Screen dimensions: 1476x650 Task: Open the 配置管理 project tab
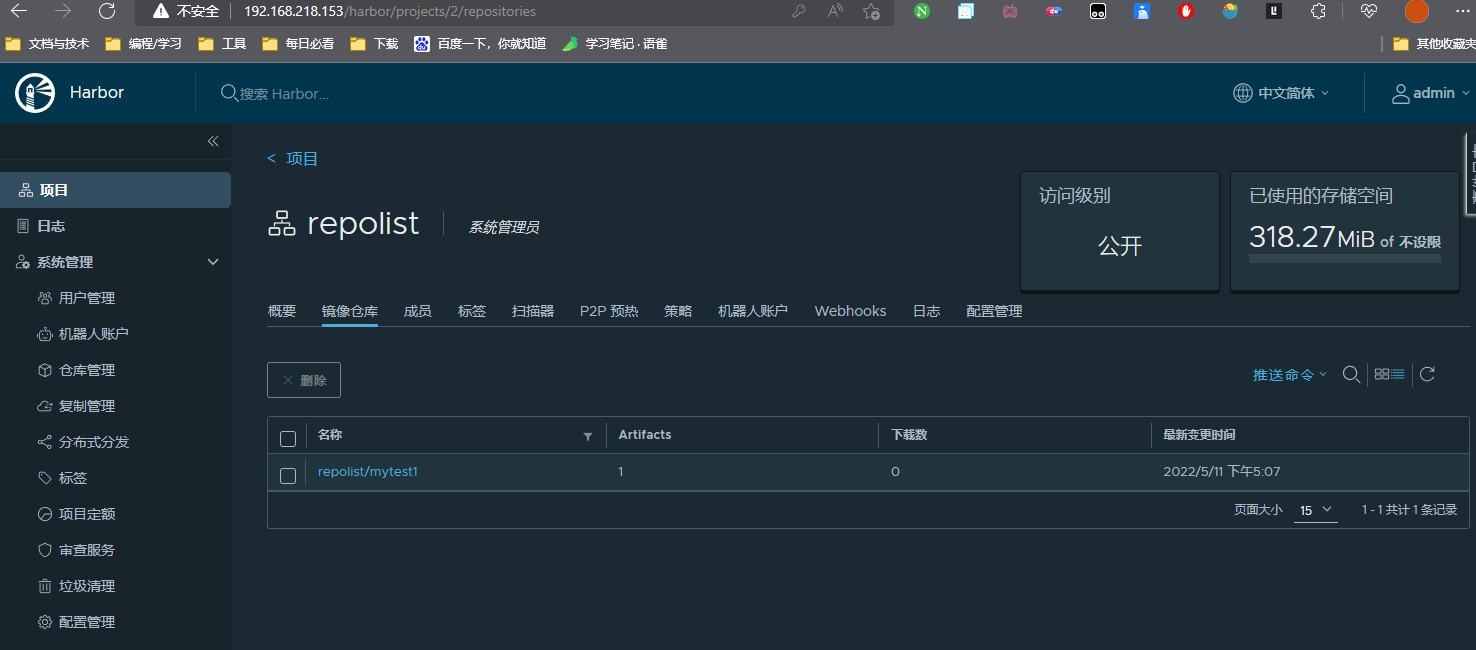point(994,311)
